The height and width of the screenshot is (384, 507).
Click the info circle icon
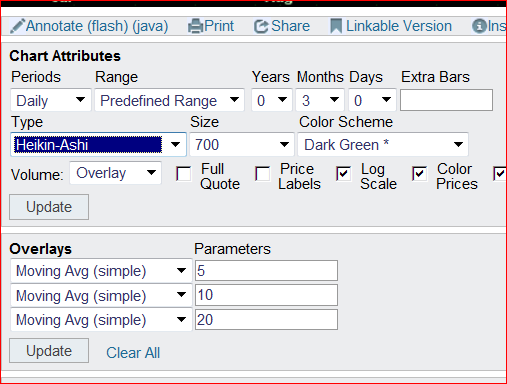pos(479,26)
